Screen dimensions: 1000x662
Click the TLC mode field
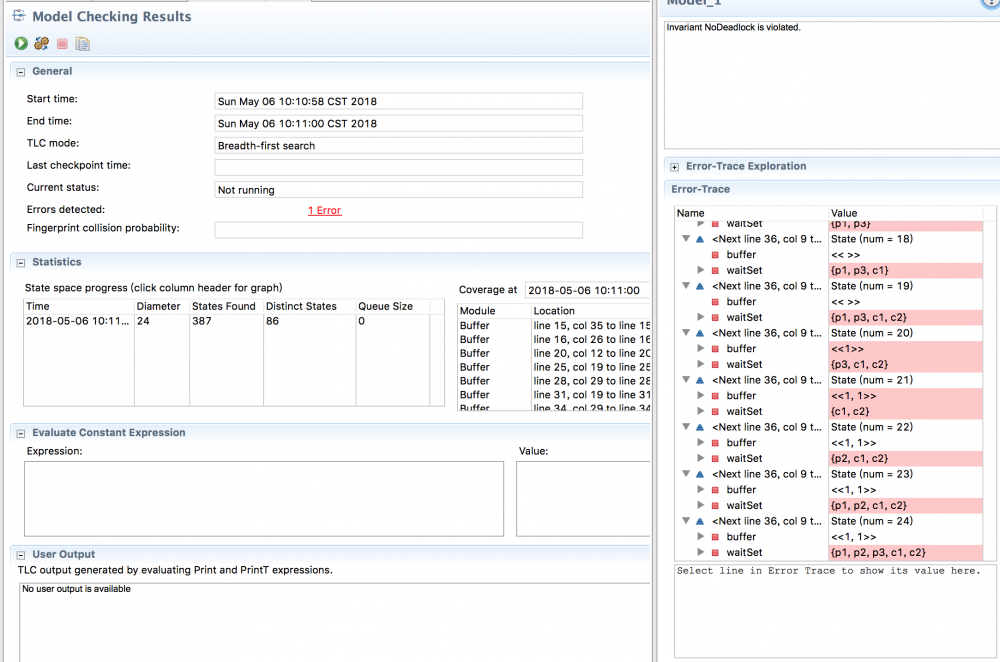click(399, 146)
